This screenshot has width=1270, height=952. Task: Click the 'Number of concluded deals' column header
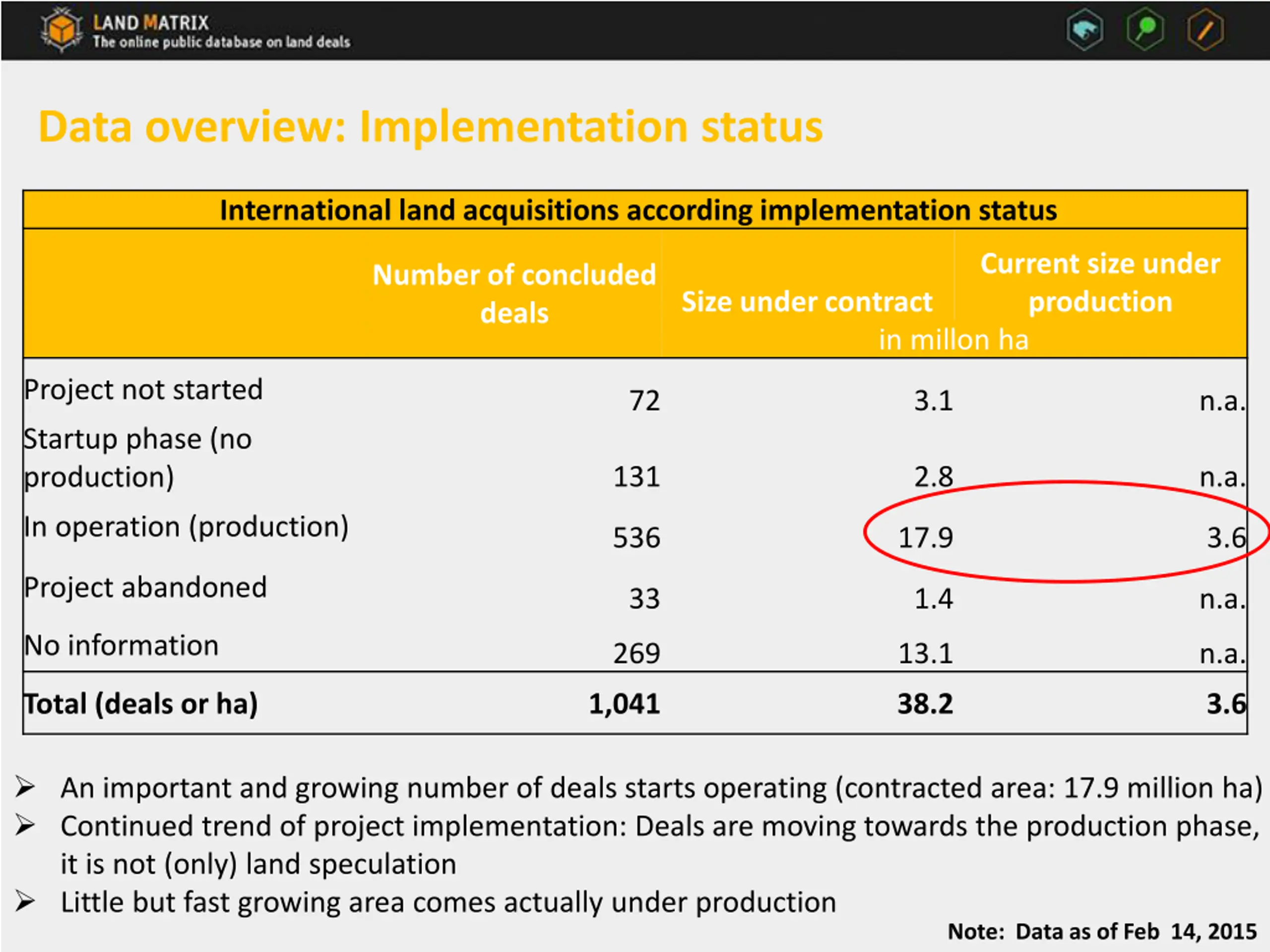[514, 294]
